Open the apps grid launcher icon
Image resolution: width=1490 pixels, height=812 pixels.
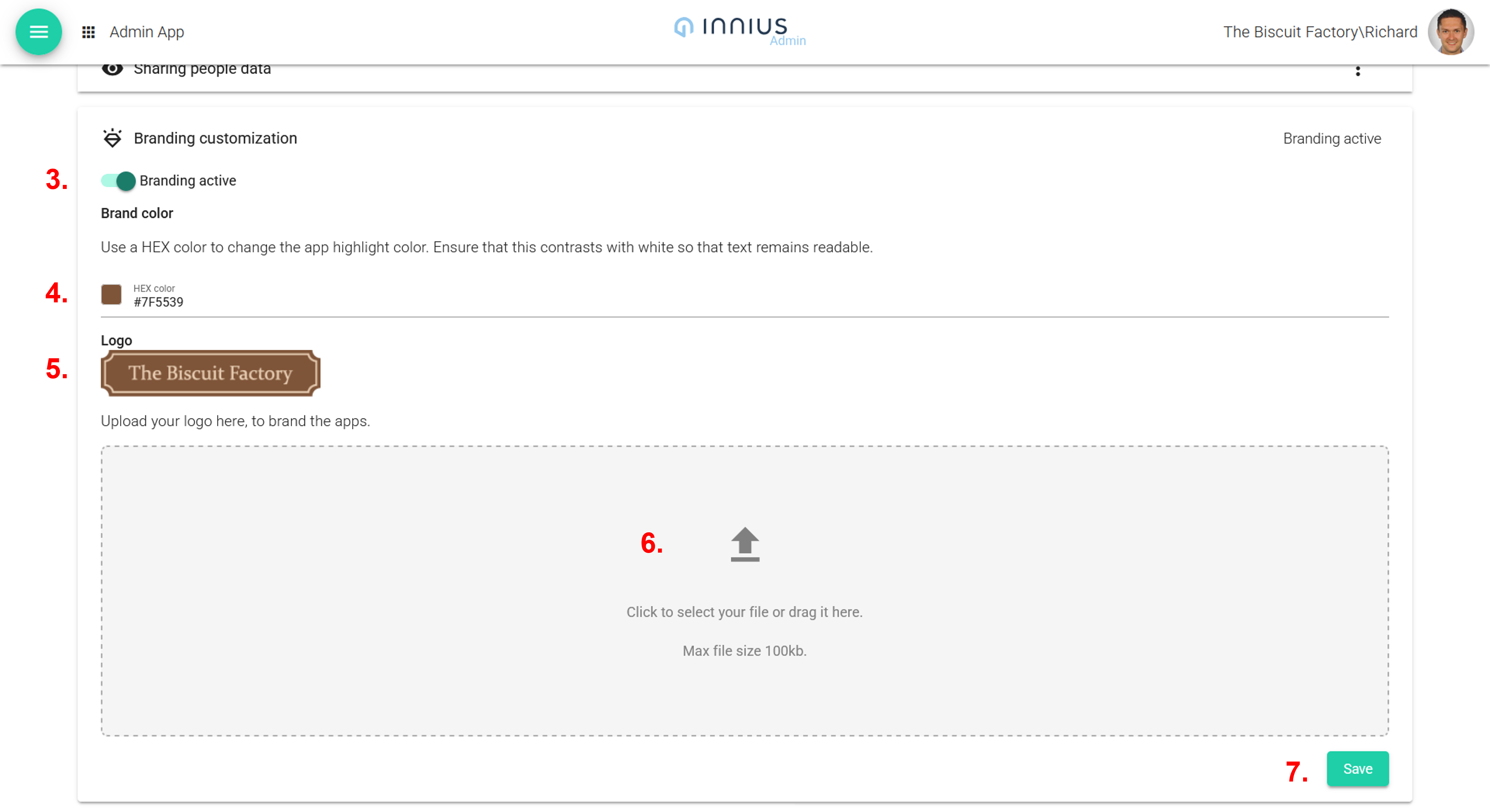88,32
